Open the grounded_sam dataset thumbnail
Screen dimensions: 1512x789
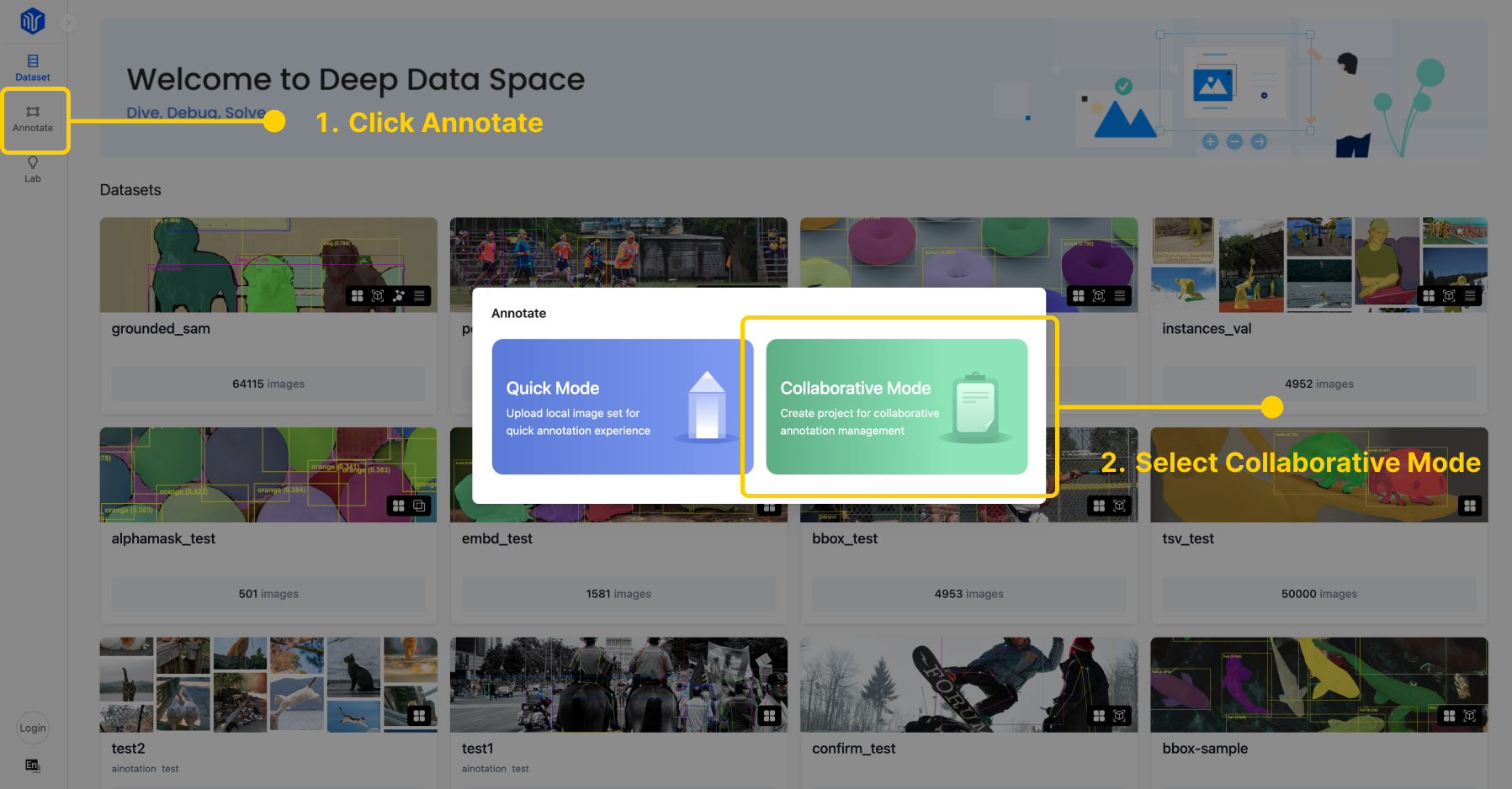(x=268, y=265)
